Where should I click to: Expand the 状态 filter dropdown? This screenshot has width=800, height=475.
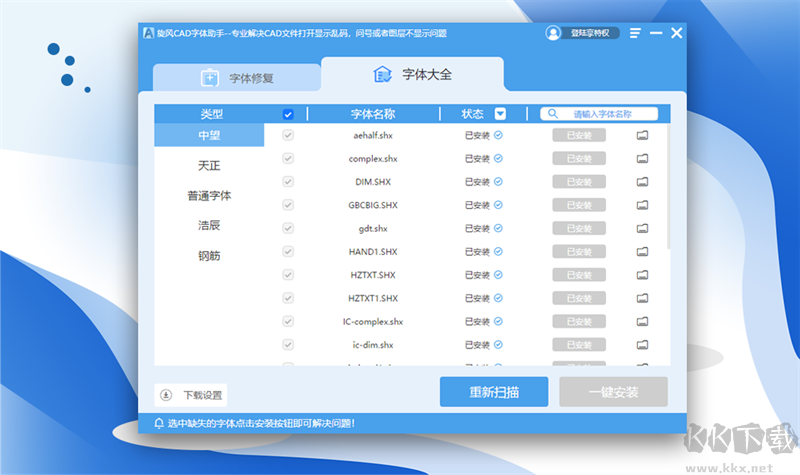(x=500, y=114)
